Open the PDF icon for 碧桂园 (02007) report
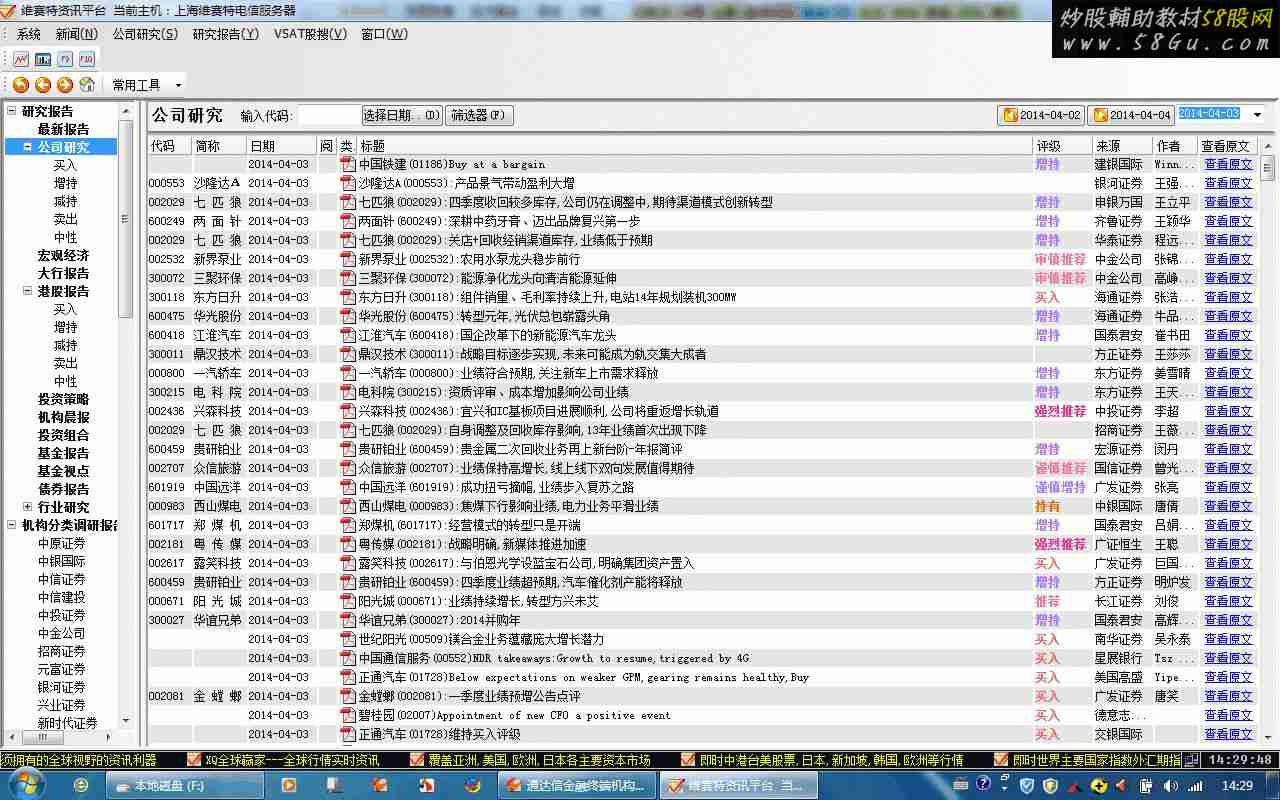Screen dimensions: 1280x800 tap(348, 715)
